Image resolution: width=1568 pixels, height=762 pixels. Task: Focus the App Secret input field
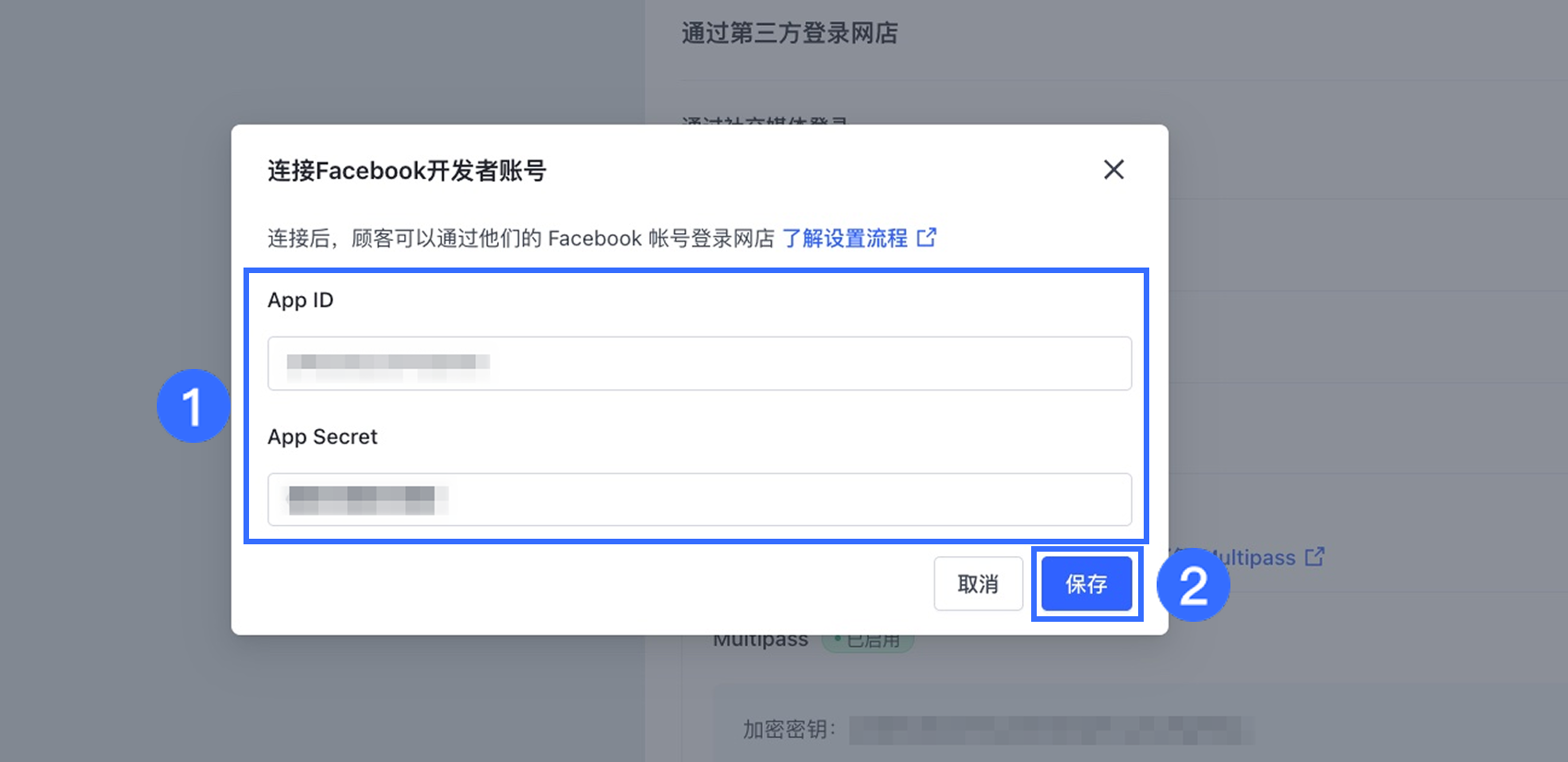(x=699, y=500)
